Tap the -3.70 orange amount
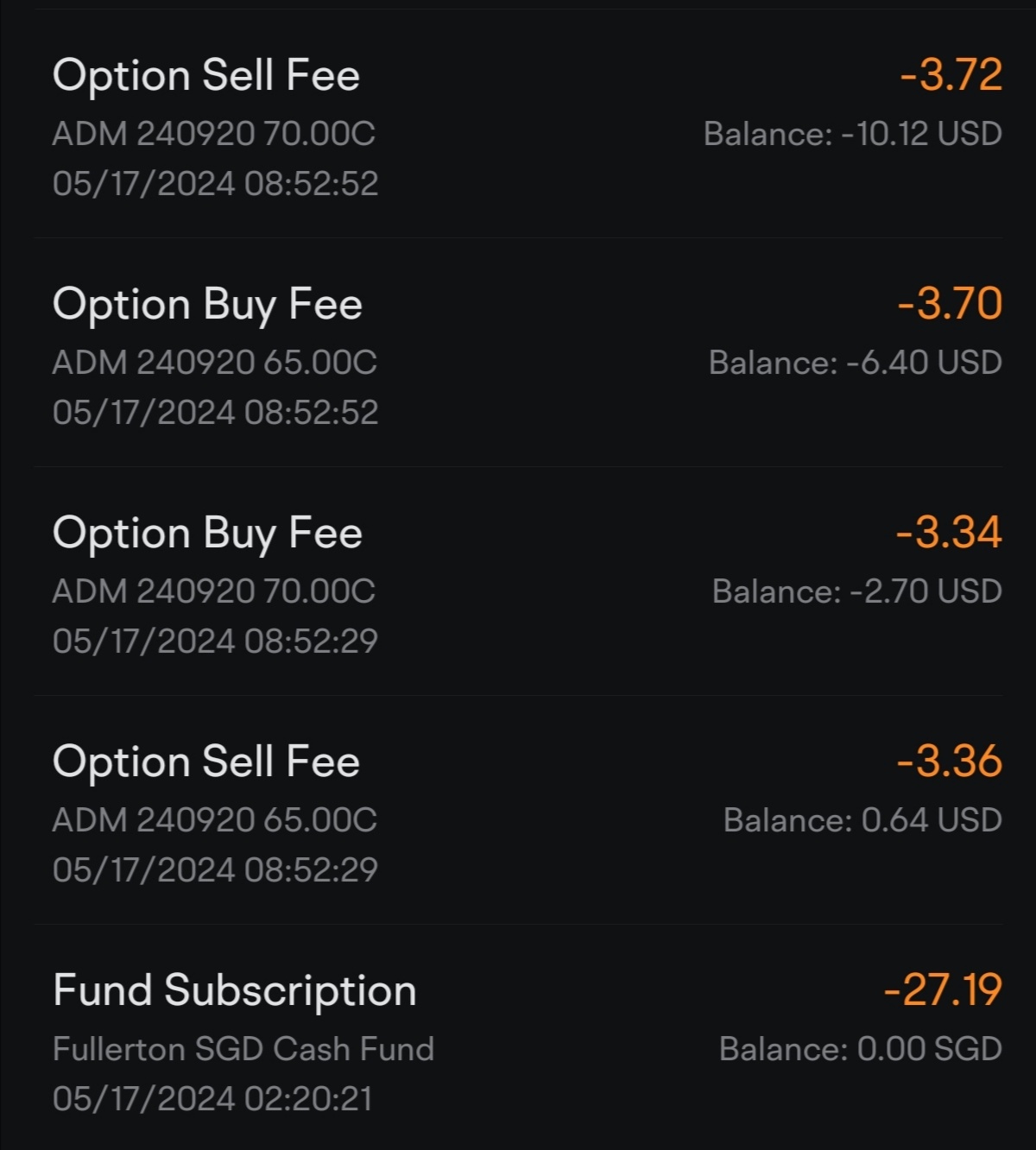Image resolution: width=1036 pixels, height=1150 pixels. (950, 304)
